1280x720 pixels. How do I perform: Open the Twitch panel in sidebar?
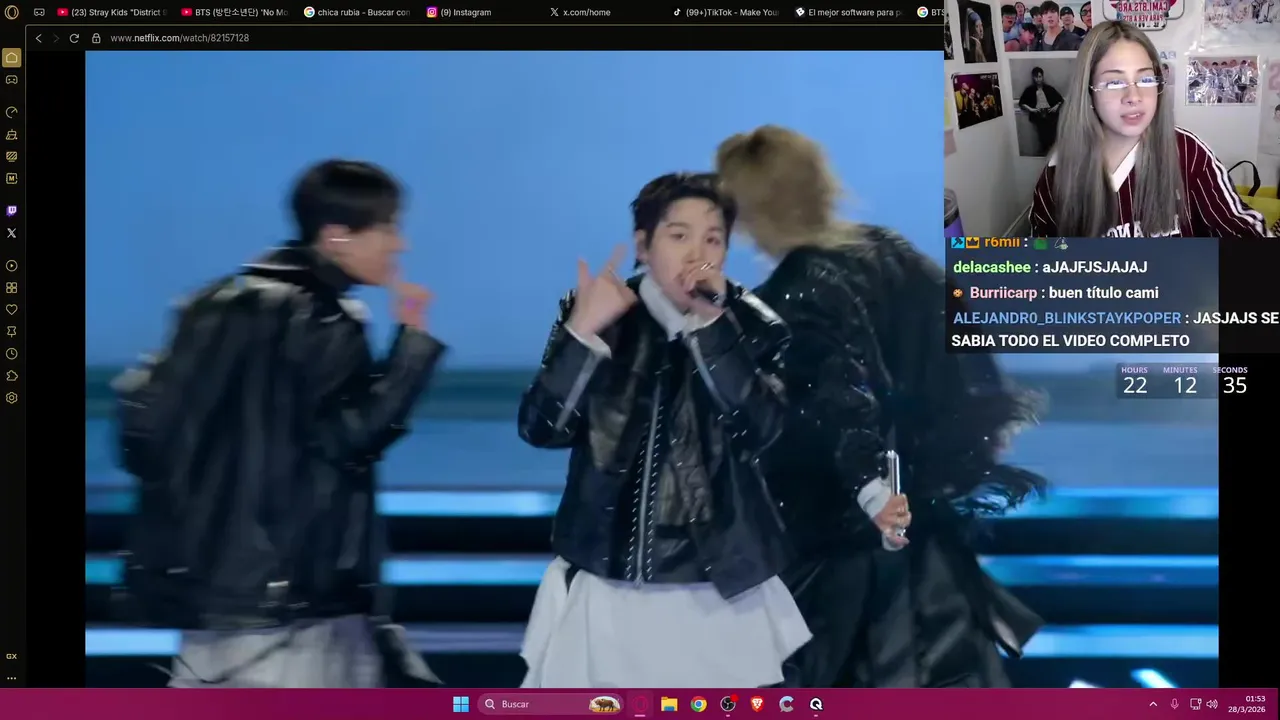(x=12, y=210)
